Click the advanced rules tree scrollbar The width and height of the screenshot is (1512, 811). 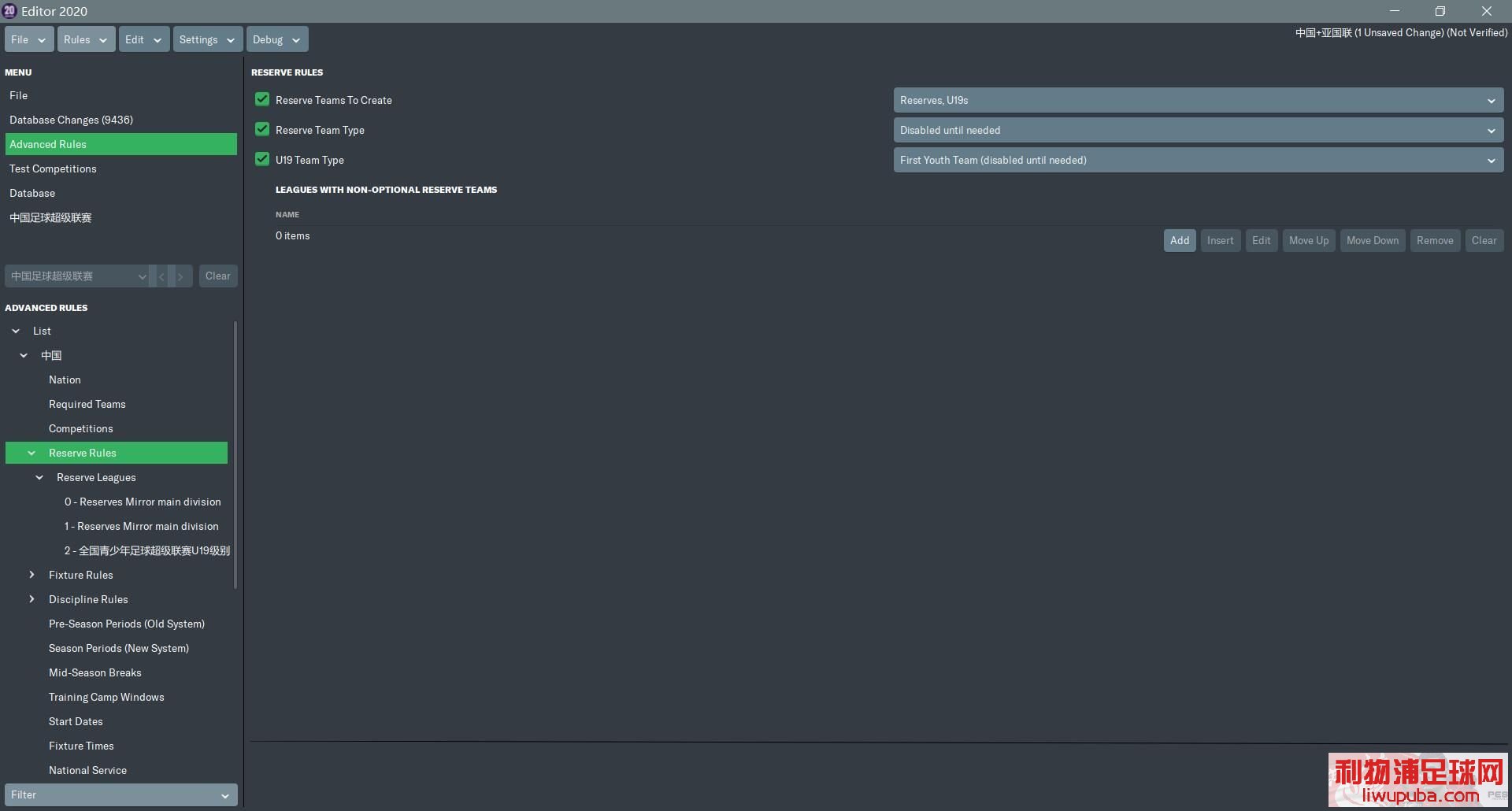coord(235,454)
